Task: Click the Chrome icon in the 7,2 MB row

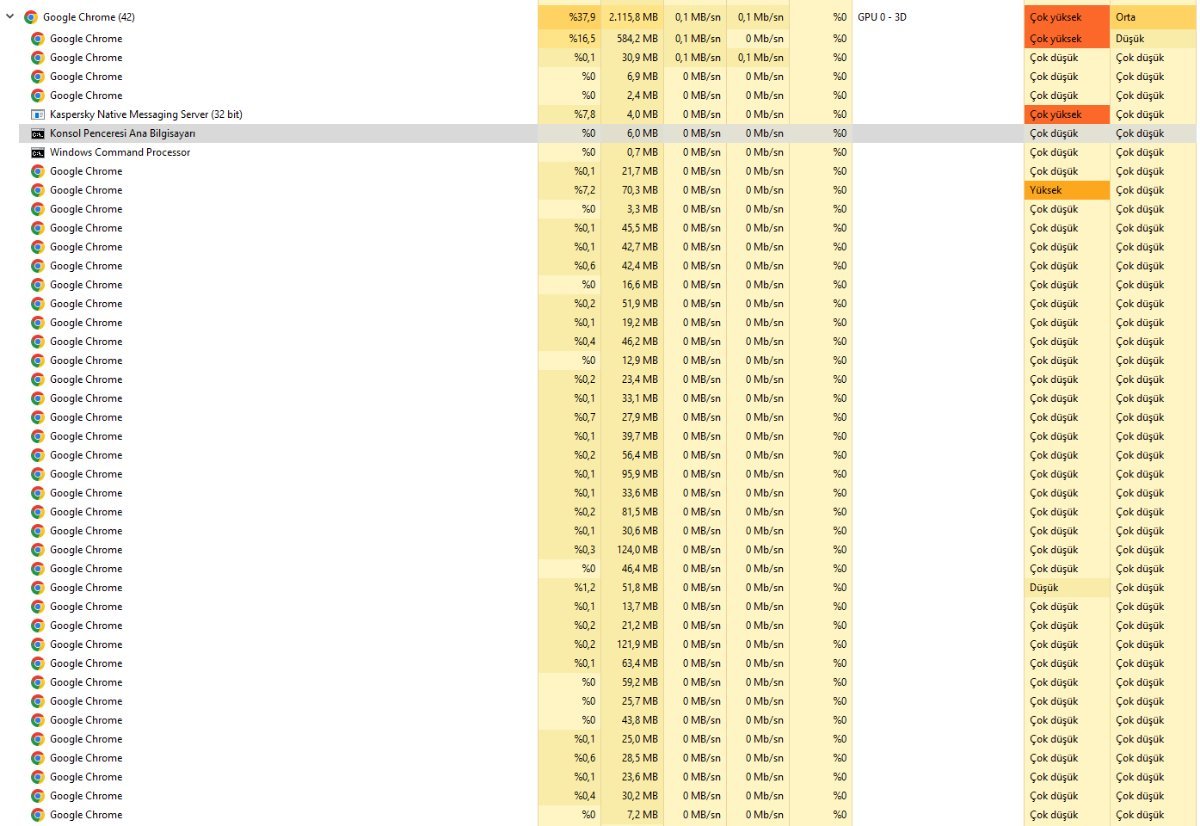Action: (x=38, y=815)
